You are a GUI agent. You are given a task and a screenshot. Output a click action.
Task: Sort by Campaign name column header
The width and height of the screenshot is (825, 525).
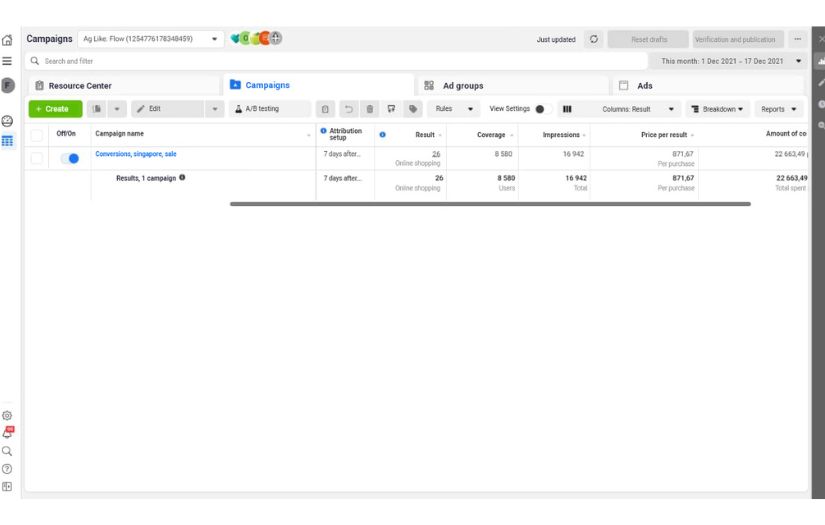click(x=119, y=134)
